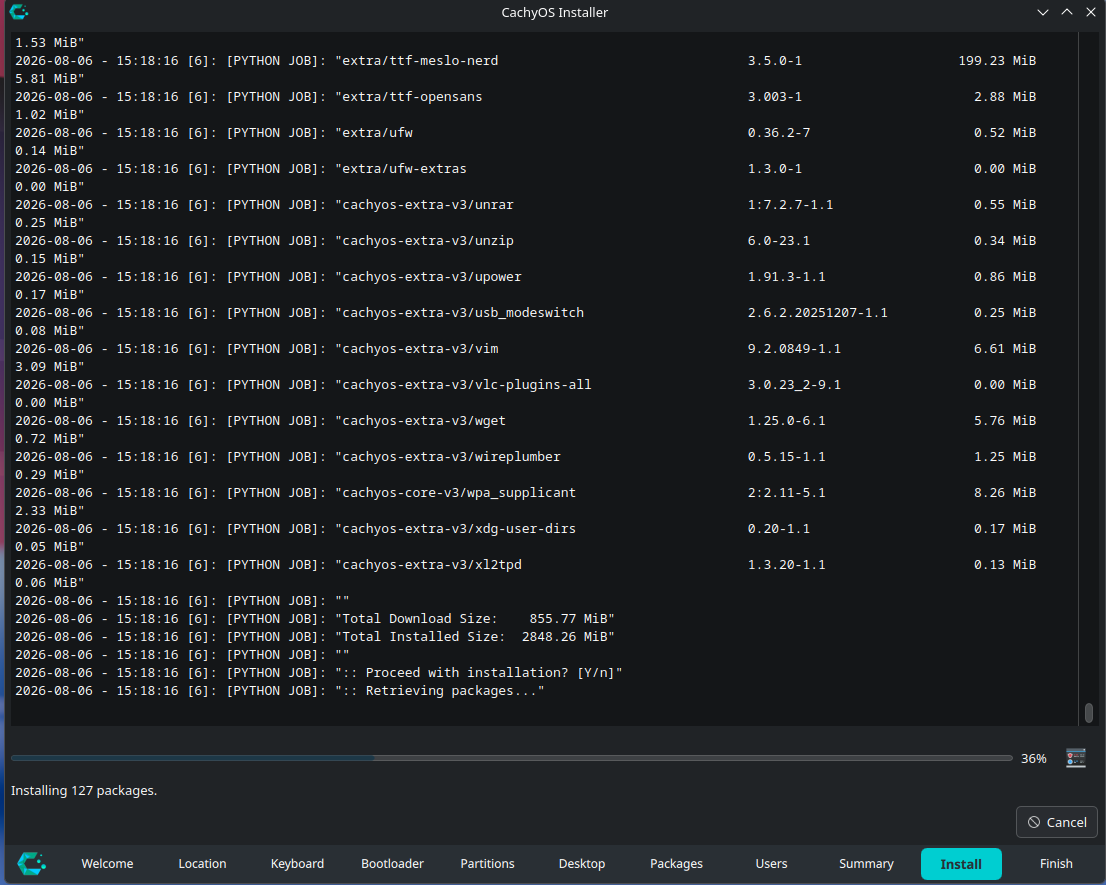Click the "cachyos-extra-v3/unrar" log entry
The image size is (1106, 885).
[525, 205]
